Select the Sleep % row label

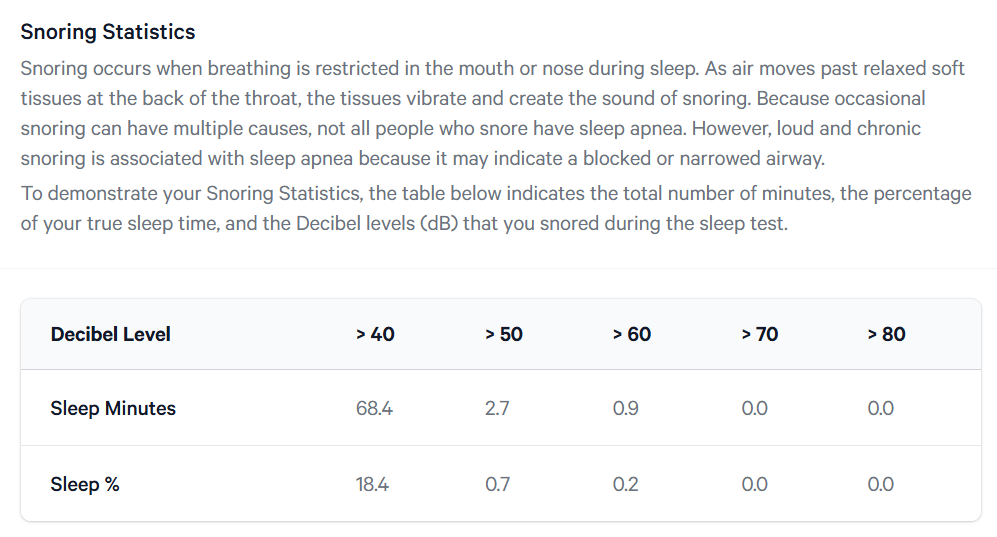(x=85, y=484)
